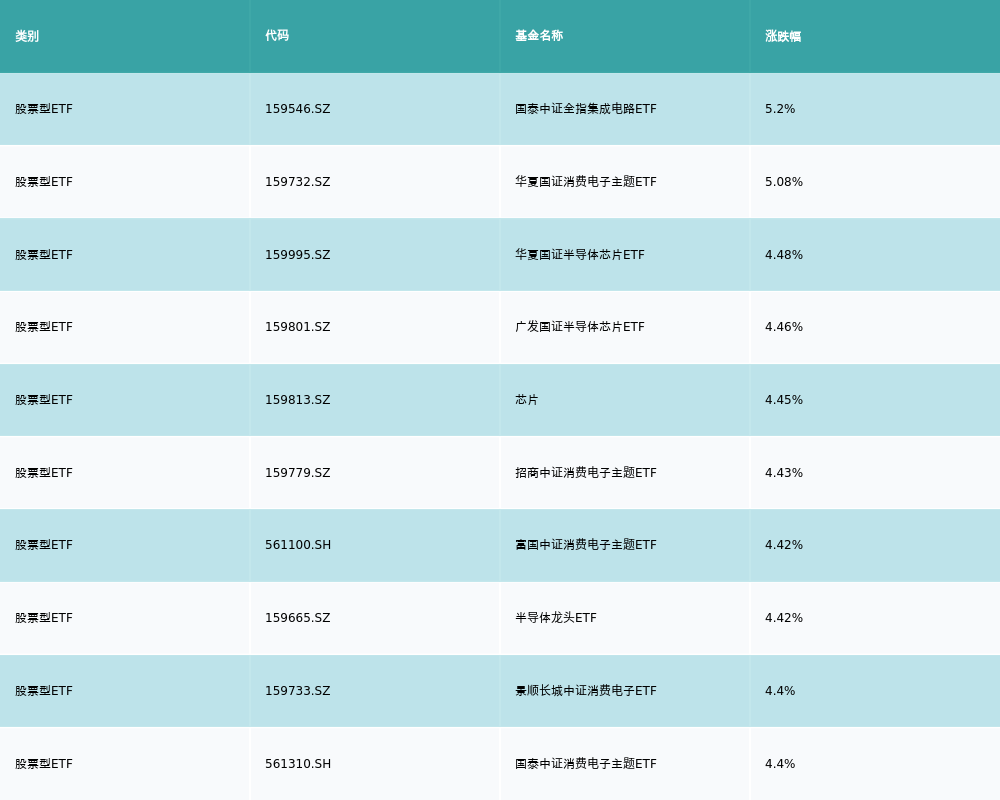Select fund name 华夏国证消费电子主题ETF
The height and width of the screenshot is (800, 1000).
click(585, 182)
